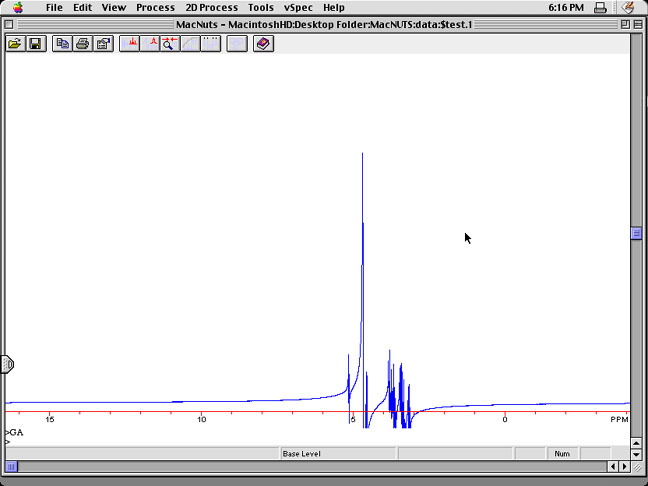Click the Open file folder icon

pos(15,44)
